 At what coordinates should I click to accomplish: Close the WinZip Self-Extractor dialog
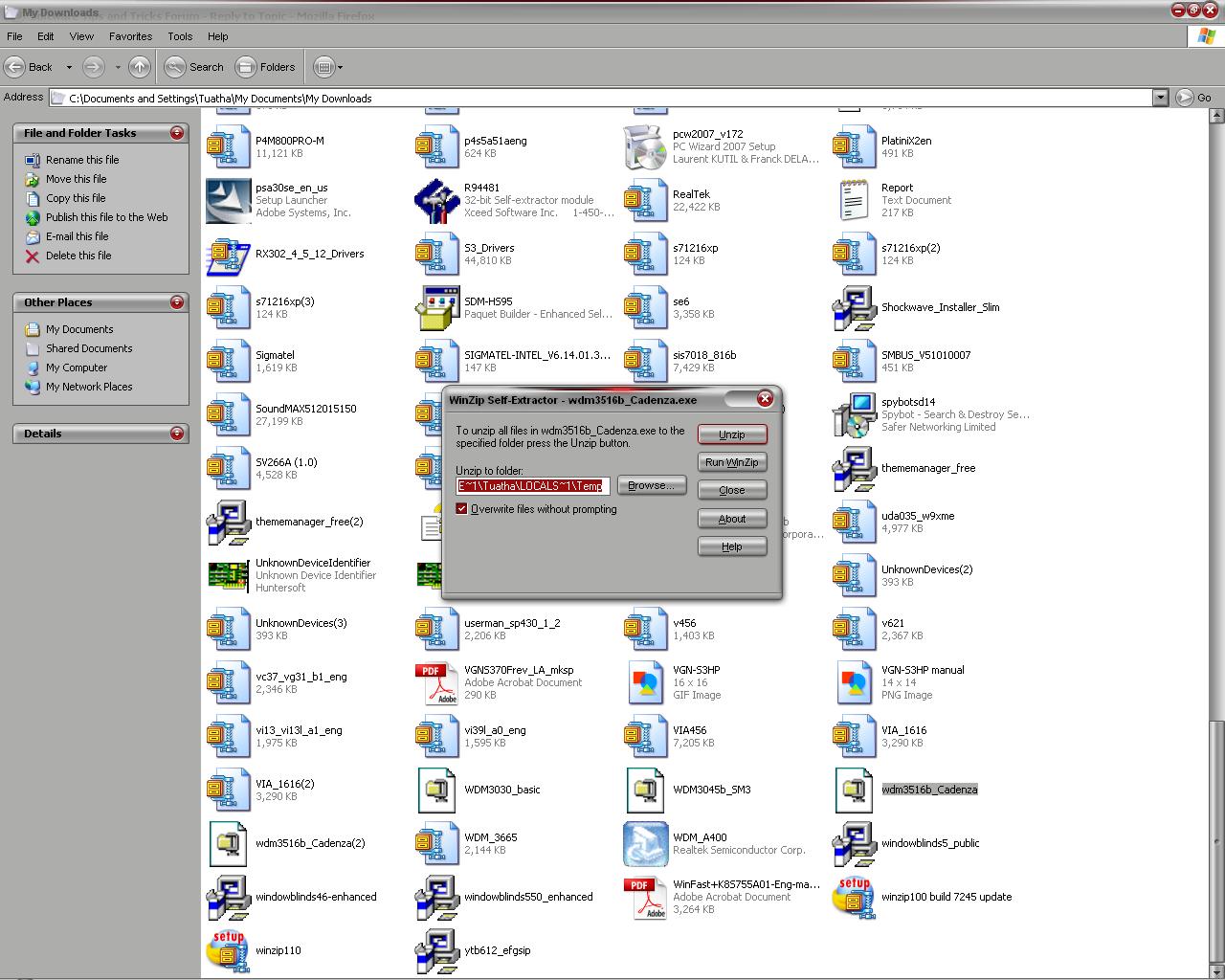point(765,398)
